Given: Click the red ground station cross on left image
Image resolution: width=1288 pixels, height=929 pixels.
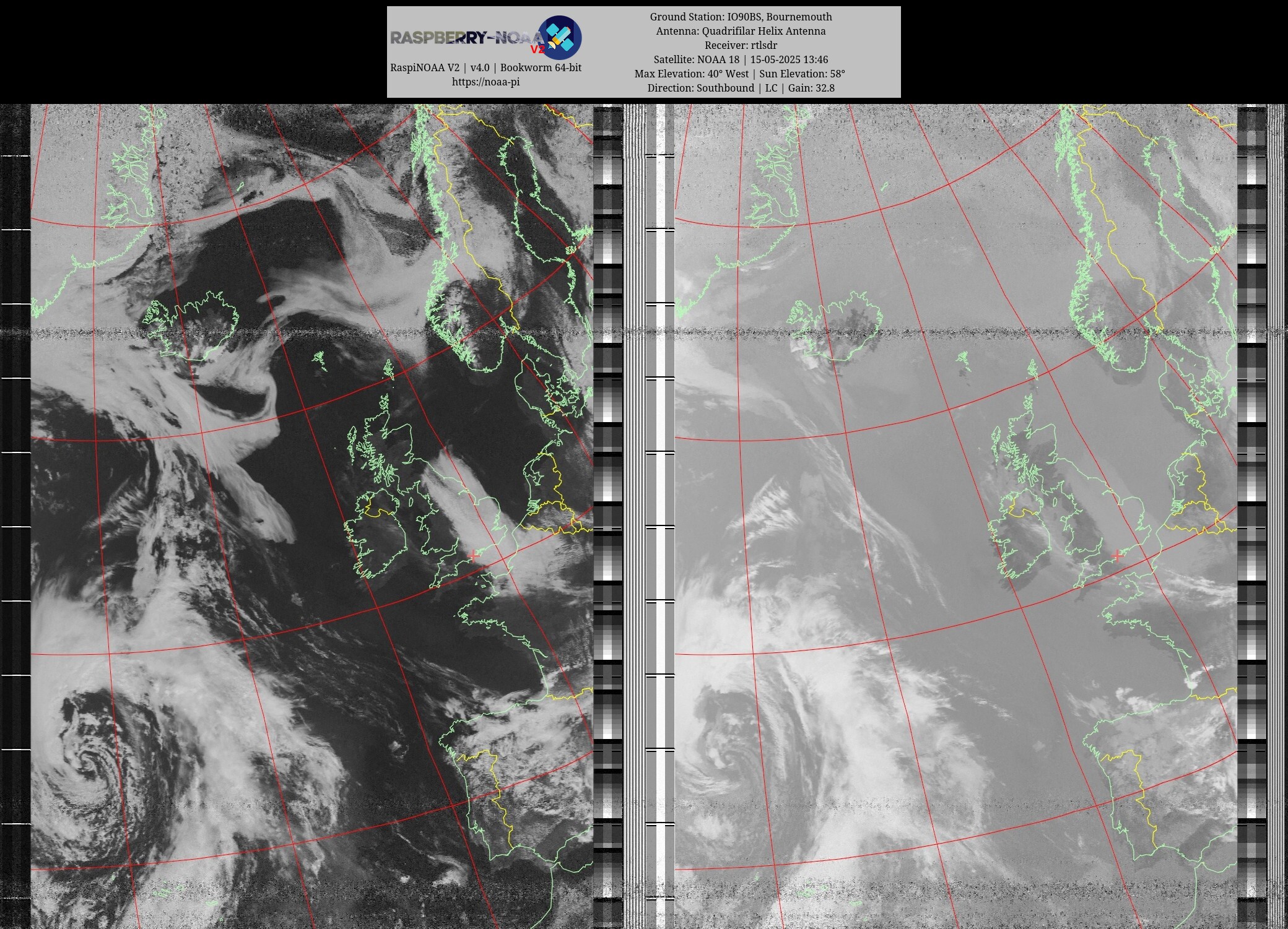Looking at the screenshot, I should point(474,555).
